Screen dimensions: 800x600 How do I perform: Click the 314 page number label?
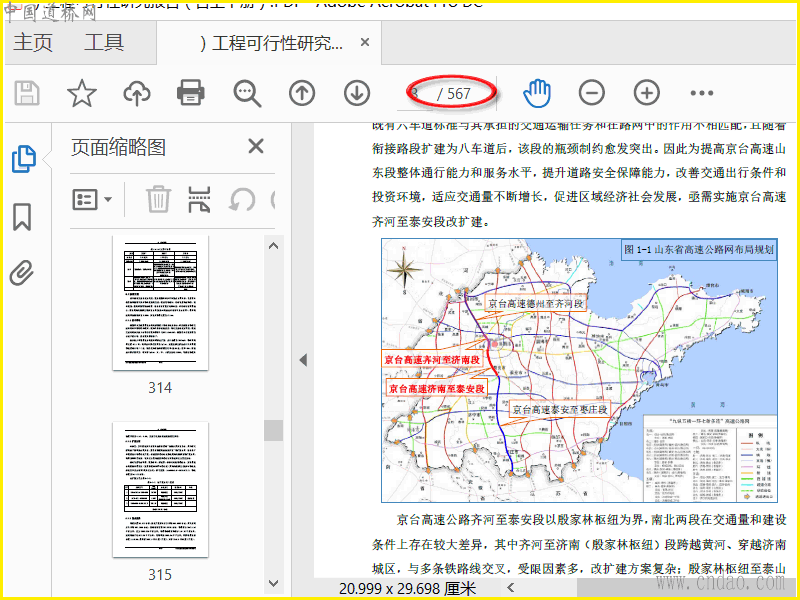pos(160,388)
